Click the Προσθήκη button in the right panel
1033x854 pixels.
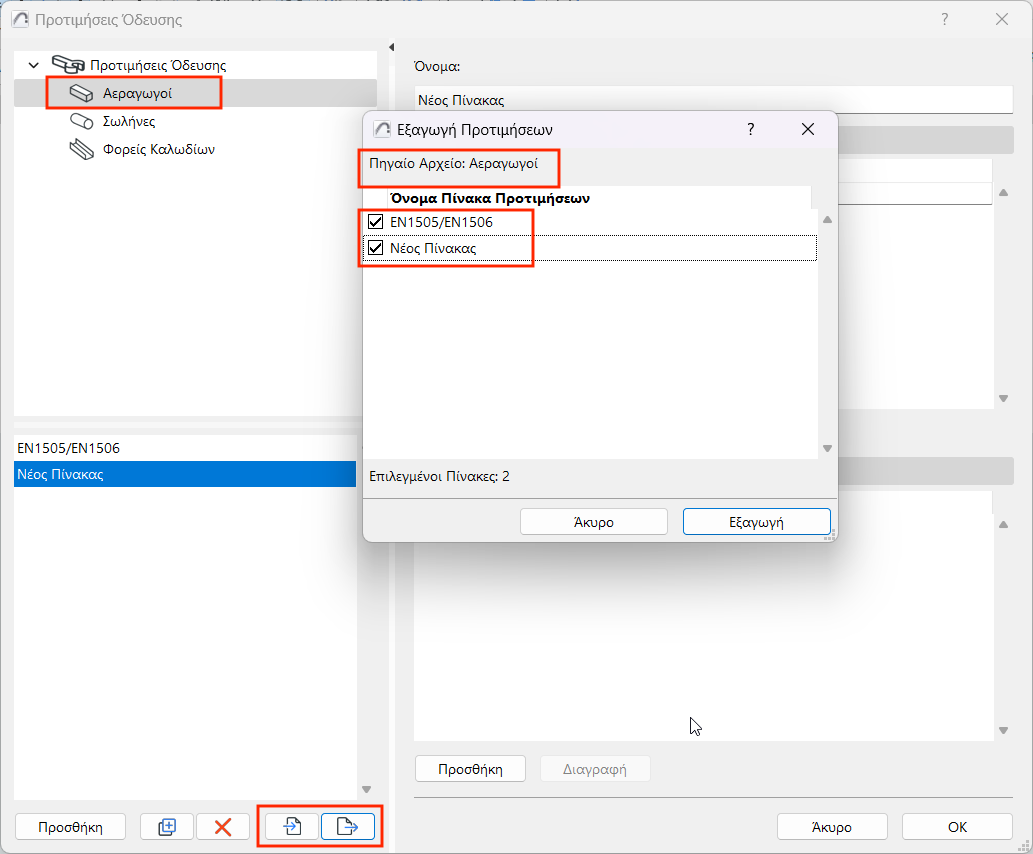(x=470, y=769)
